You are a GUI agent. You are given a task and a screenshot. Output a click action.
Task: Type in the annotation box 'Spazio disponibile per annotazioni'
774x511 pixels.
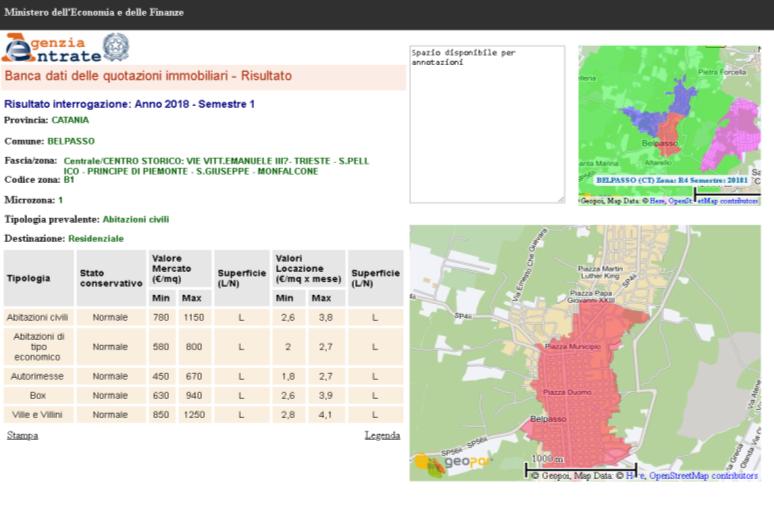(x=486, y=125)
